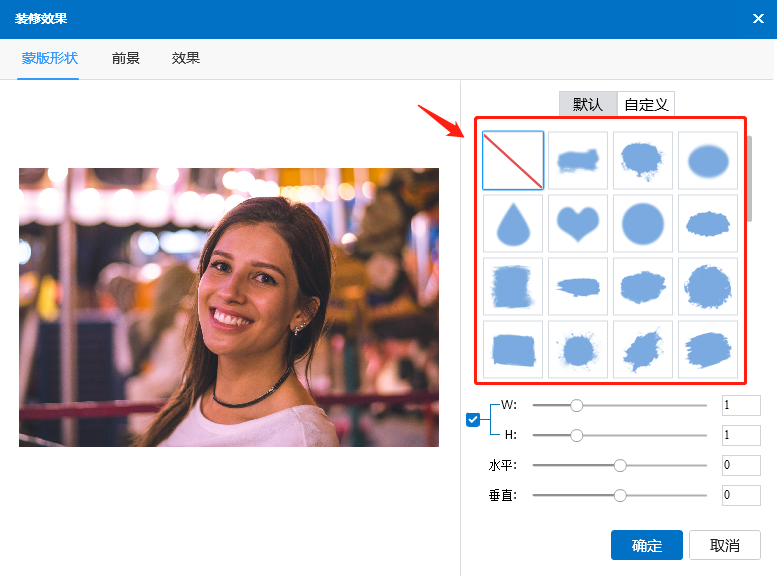Viewport: 777px width, 576px height.
Task: Choose the thin tapered brush stroke mask
Action: click(x=578, y=287)
